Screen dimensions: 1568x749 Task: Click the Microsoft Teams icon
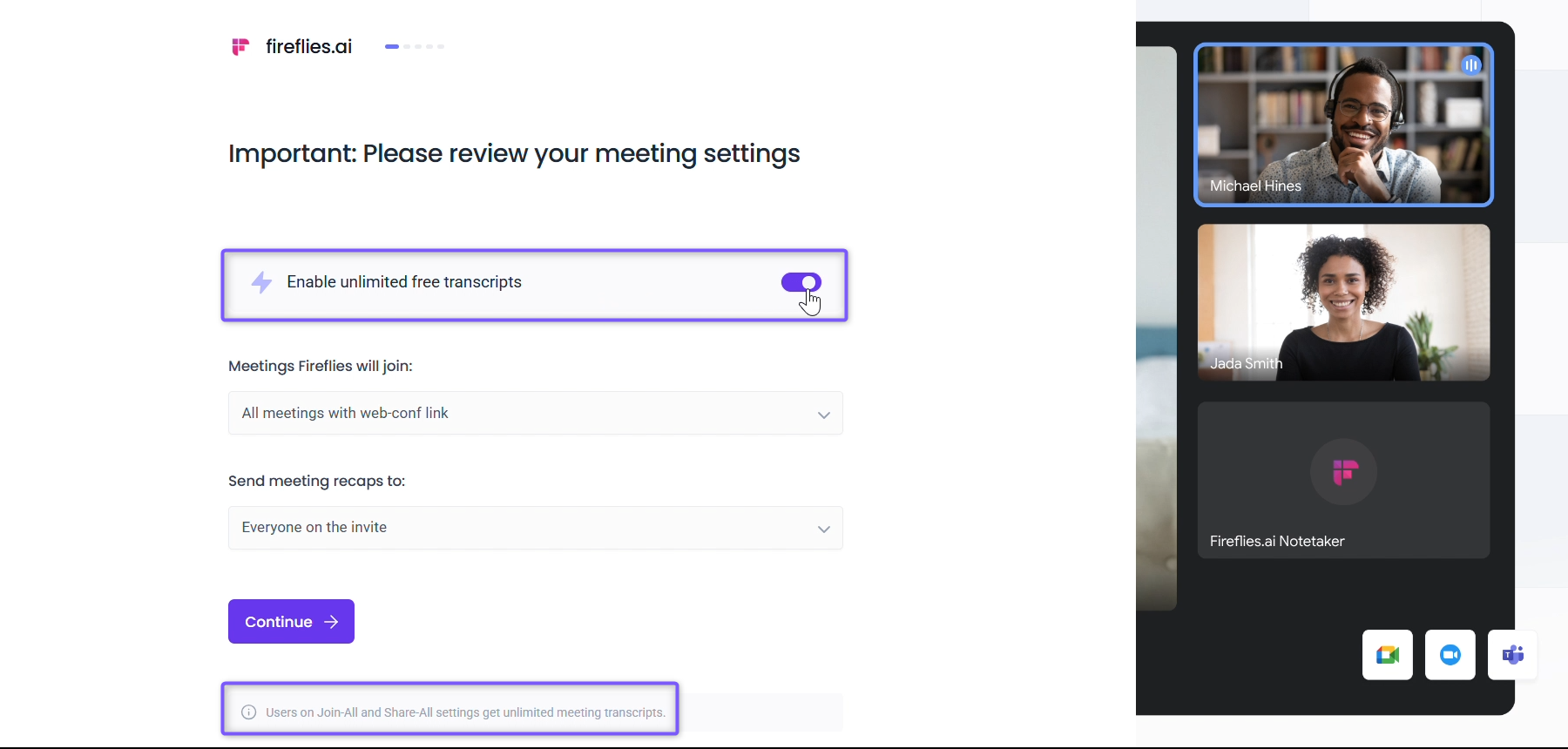pyautogui.click(x=1513, y=655)
